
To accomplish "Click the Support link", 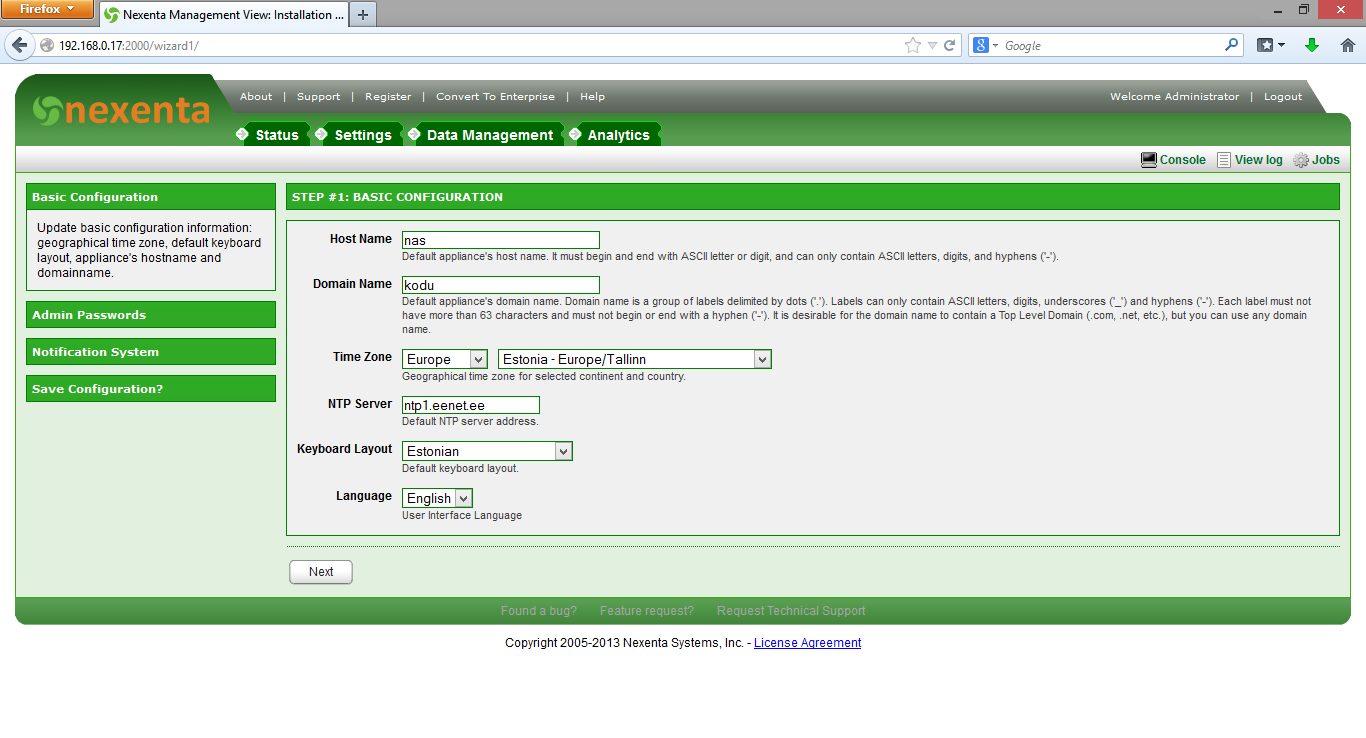I will [319, 97].
